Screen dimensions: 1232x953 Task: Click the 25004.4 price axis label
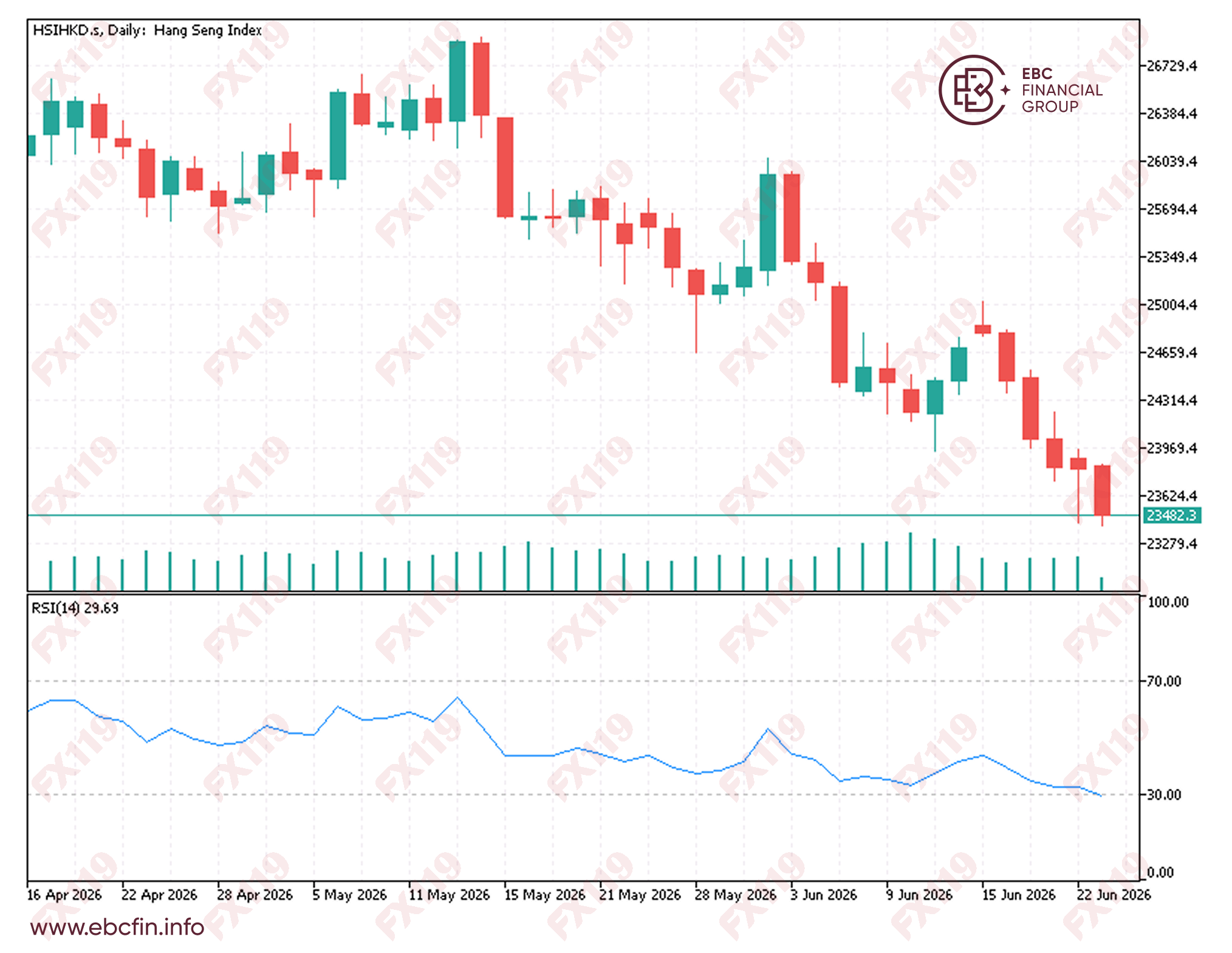coord(1171,304)
